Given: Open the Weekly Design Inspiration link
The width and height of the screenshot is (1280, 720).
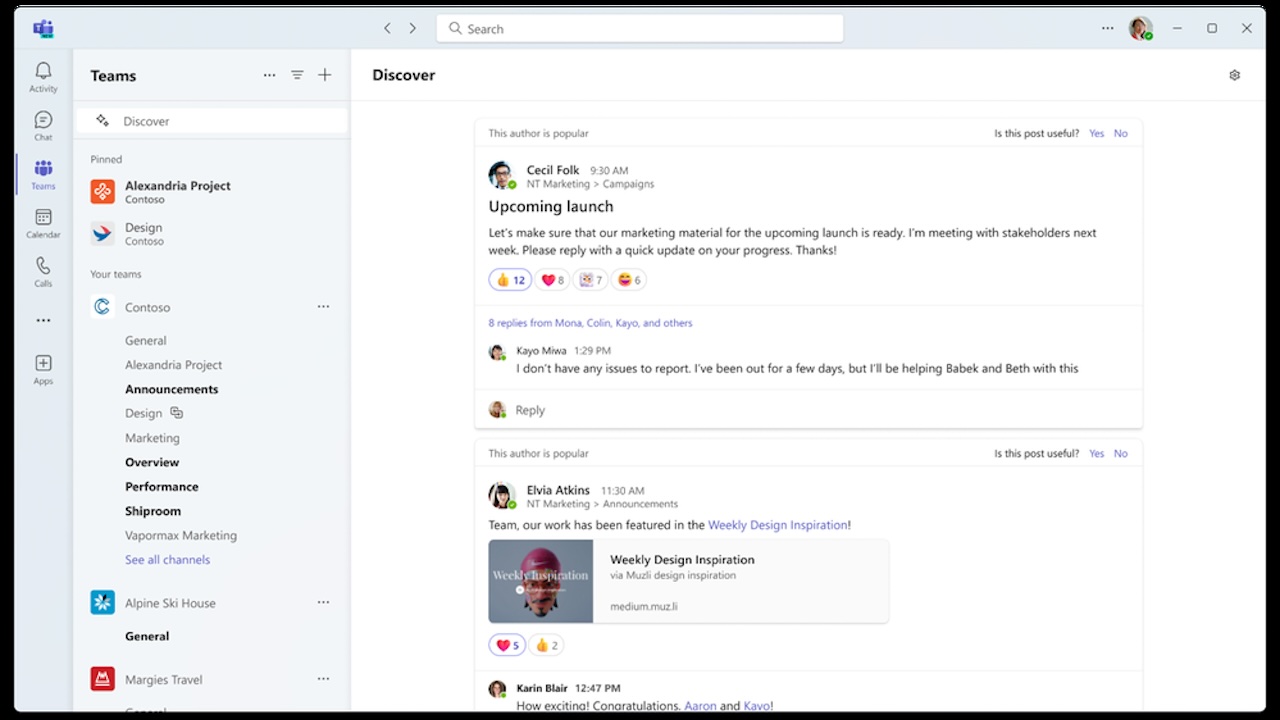Looking at the screenshot, I should coord(778,524).
